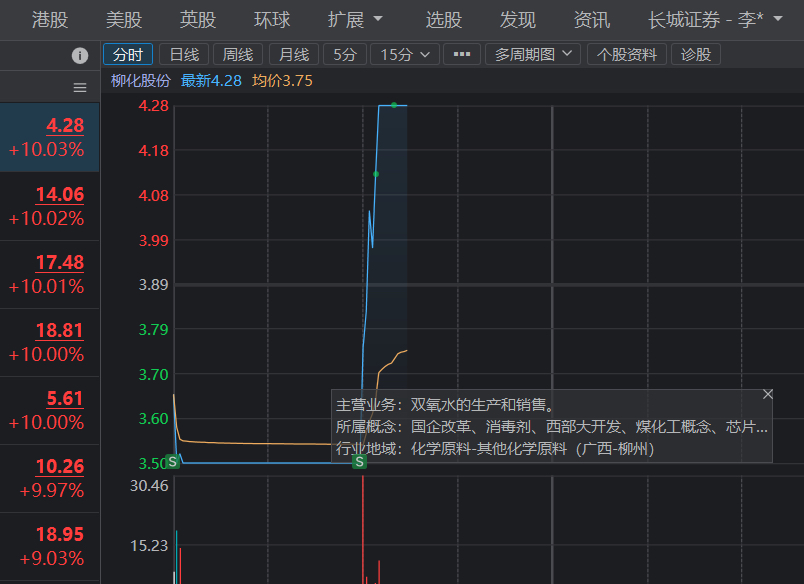The width and height of the screenshot is (804, 584).
Task: Open the 15分 period dropdown
Action: pos(405,54)
